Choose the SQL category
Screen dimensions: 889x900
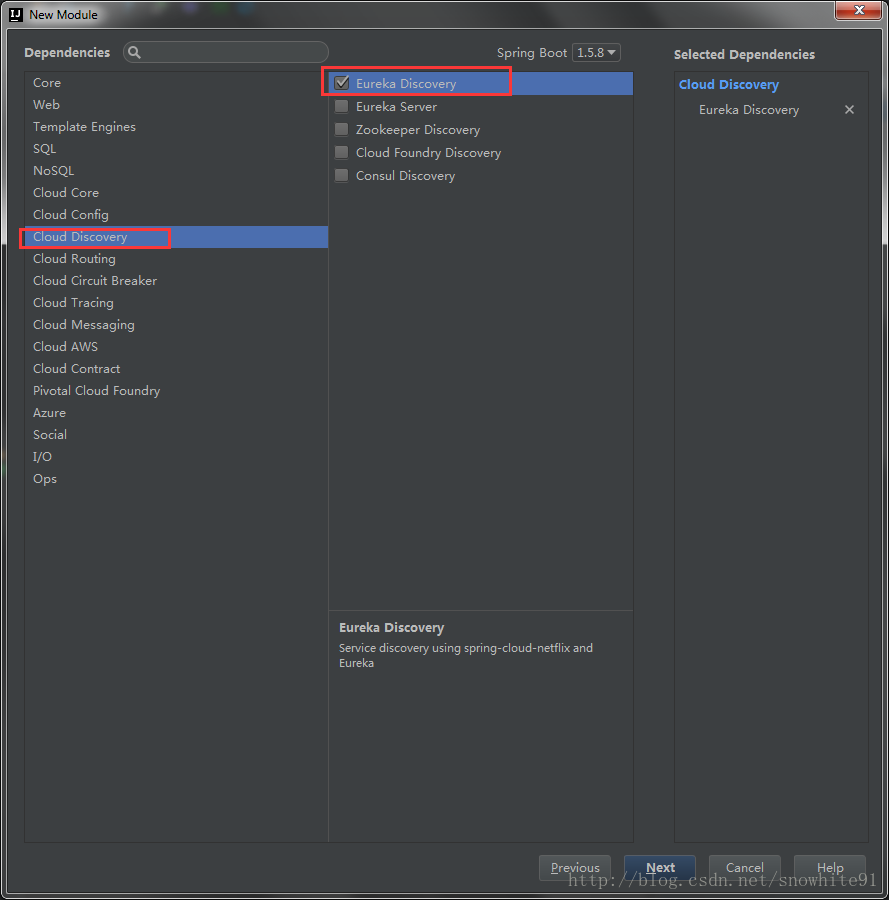click(176, 149)
